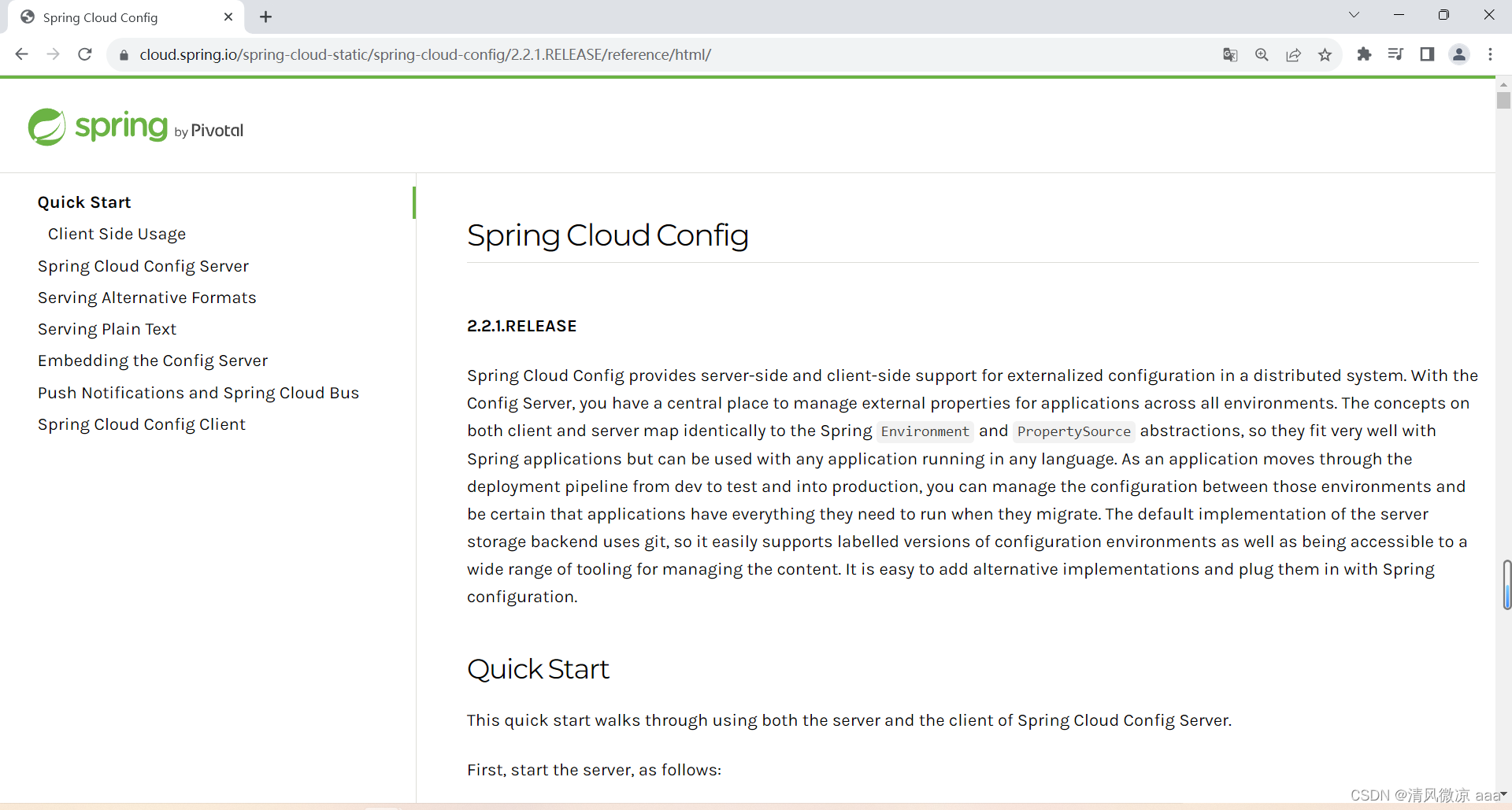1512x810 pixels.
Task: Open the Extensions puzzle icon
Action: point(1364,54)
